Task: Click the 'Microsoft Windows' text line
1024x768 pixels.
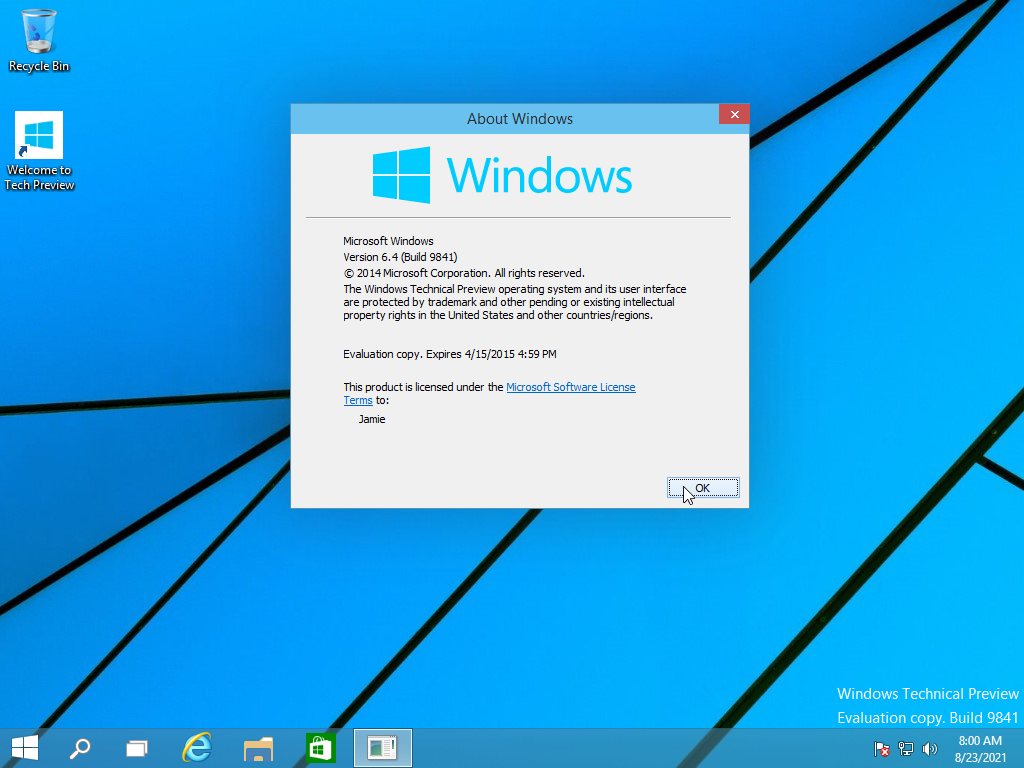Action: click(388, 241)
